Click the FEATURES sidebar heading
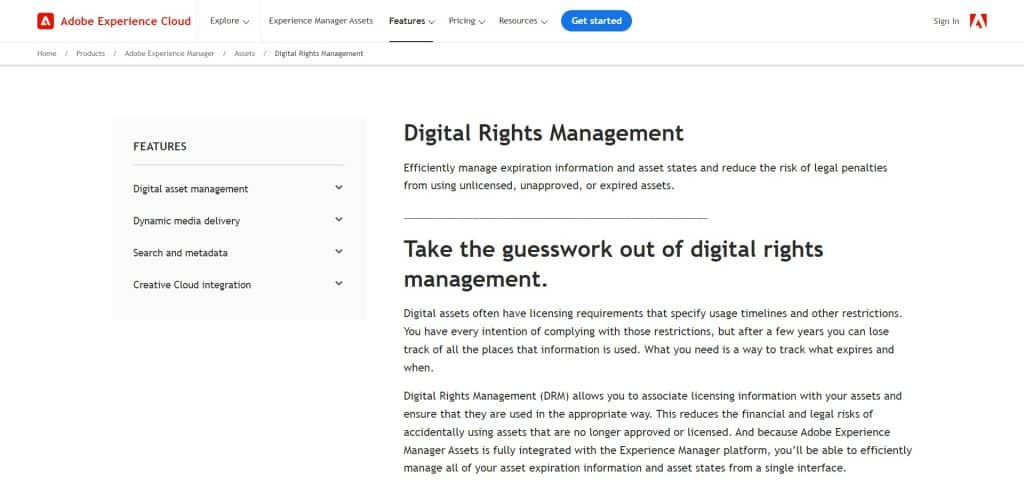Viewport: 1024px width, 486px height. pos(160,146)
